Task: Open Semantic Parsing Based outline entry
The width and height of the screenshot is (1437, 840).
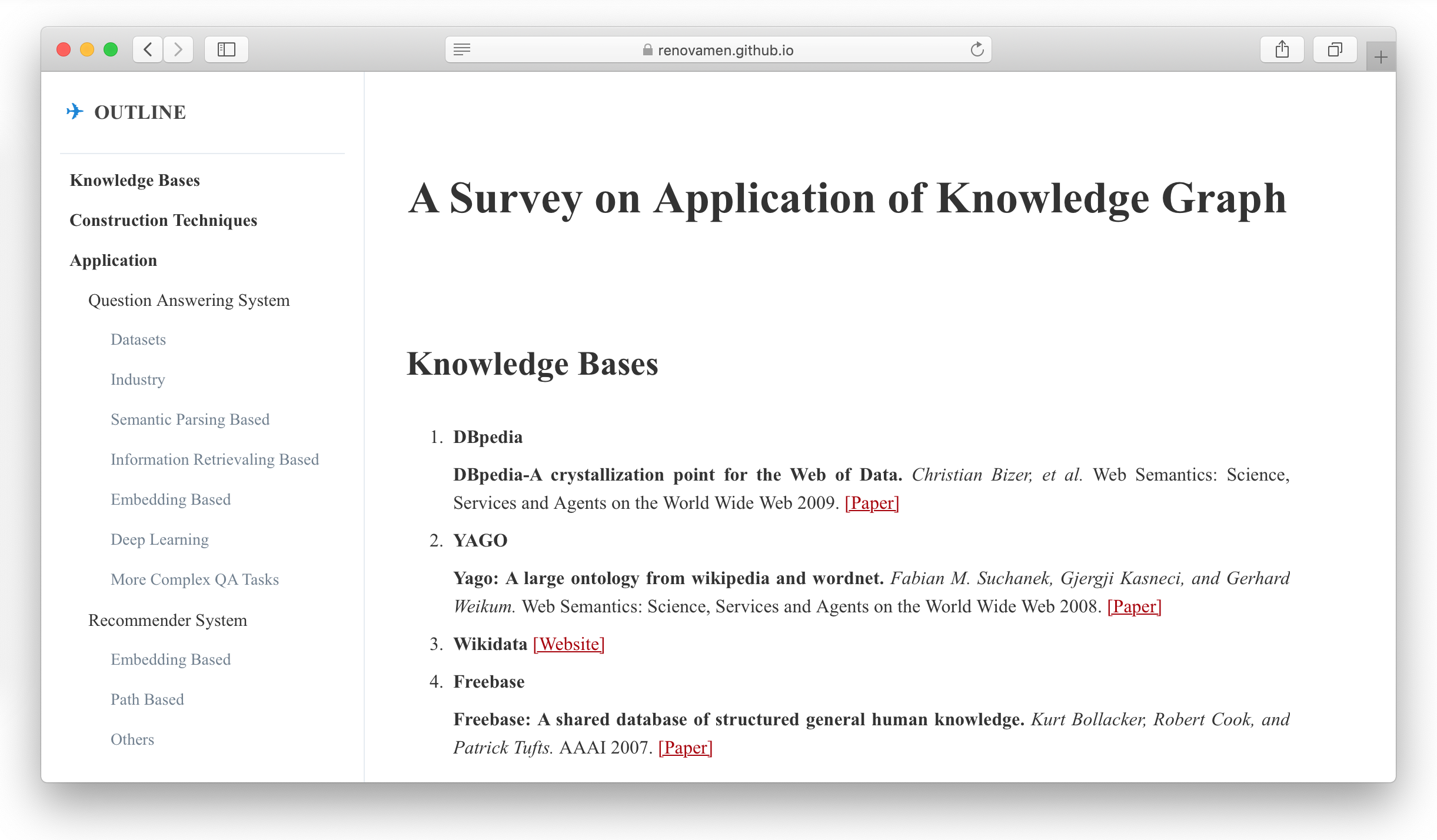Action: (190, 419)
